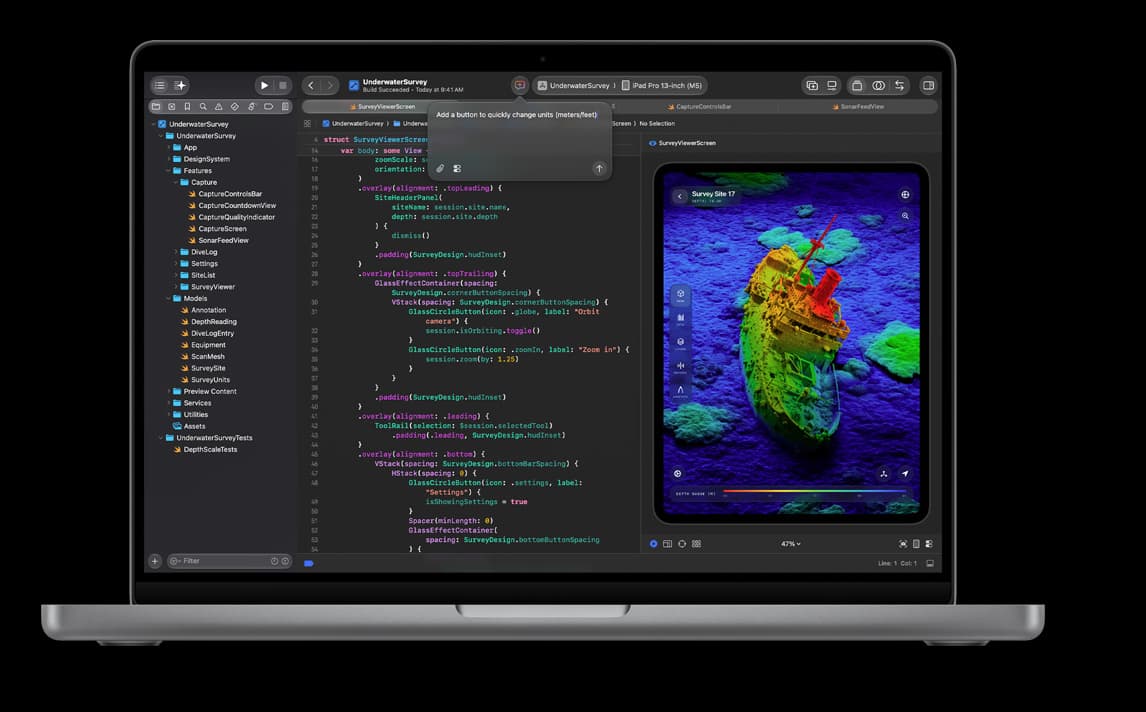This screenshot has width=1146, height=712.
Task: Tap the zoom in magnifier in the preview
Action: point(905,216)
